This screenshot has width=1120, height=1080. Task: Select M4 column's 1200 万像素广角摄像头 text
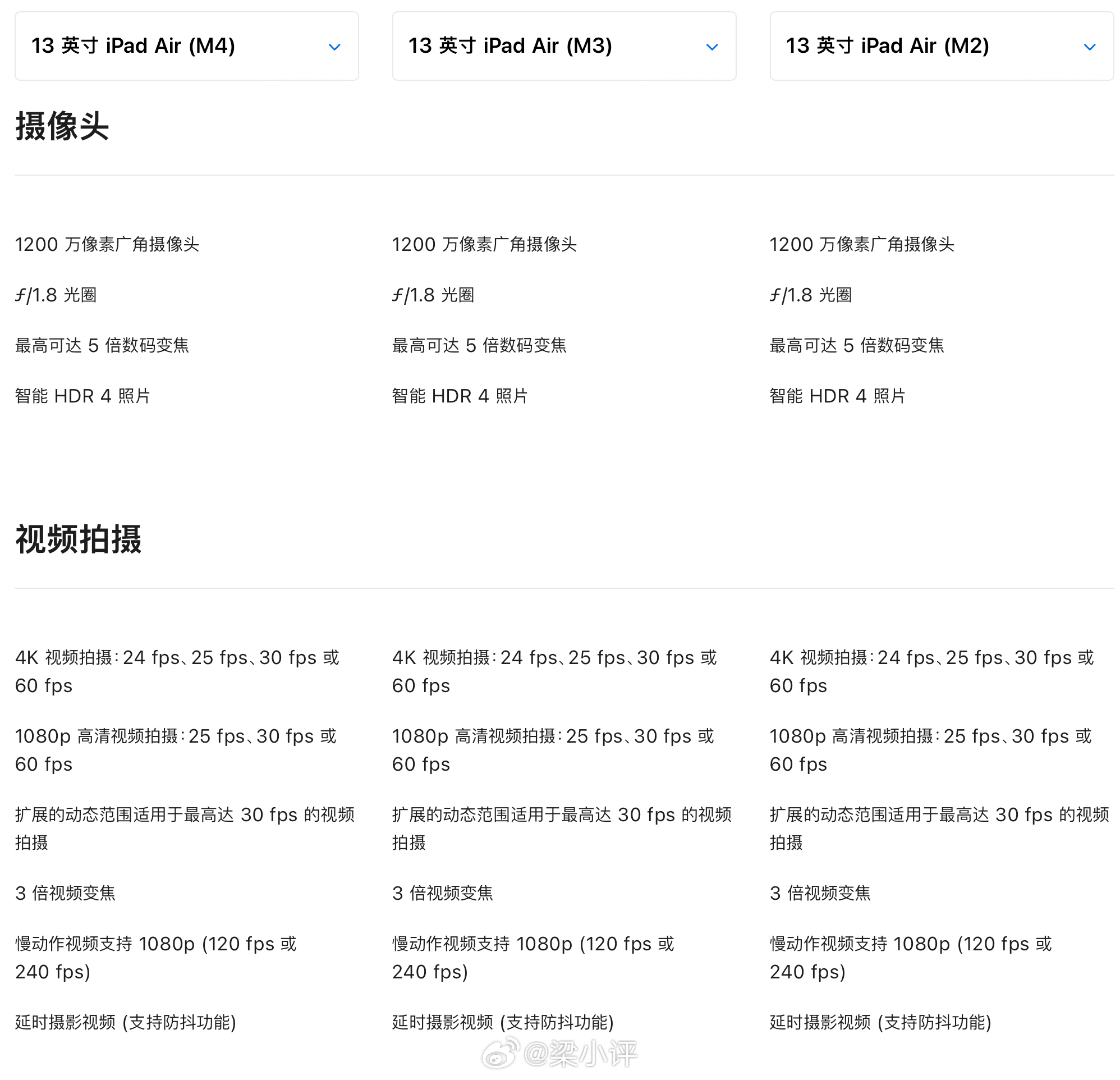click(x=107, y=245)
